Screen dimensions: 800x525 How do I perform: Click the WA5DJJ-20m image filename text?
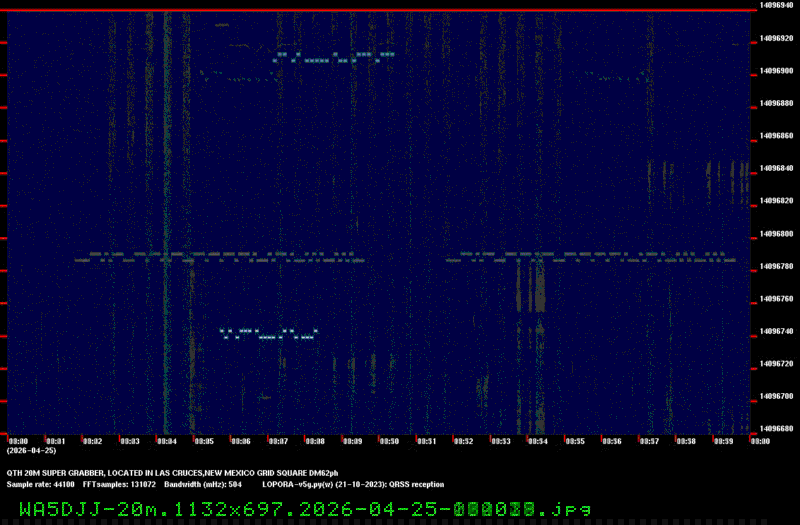tap(304, 508)
